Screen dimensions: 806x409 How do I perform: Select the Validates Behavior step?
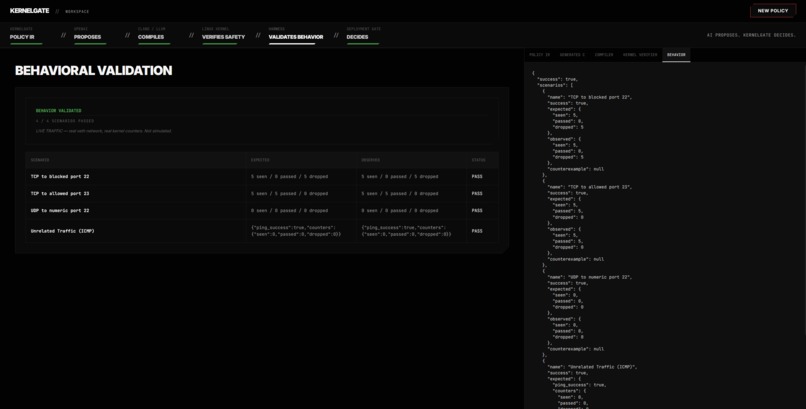tap(296, 34)
